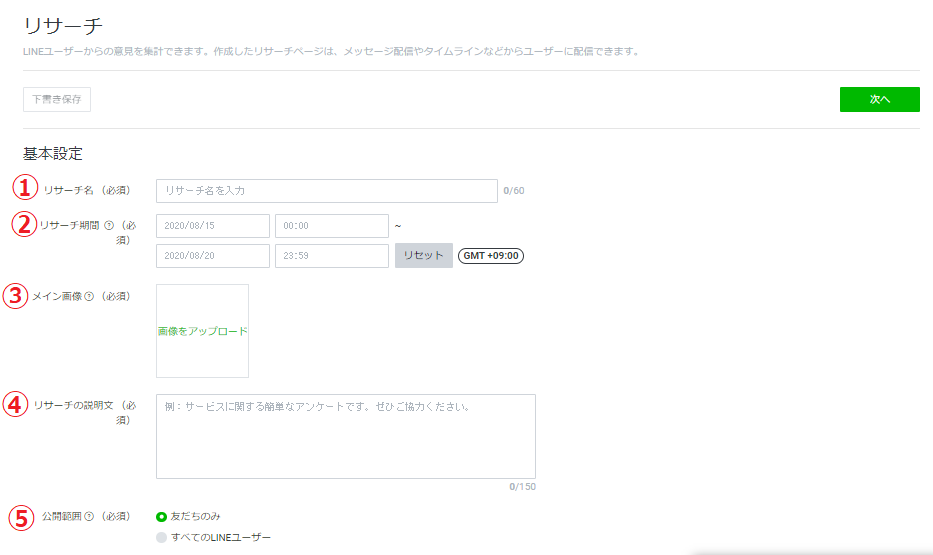The width and height of the screenshot is (933, 555).
Task: Select すべてのLINEユーザー radio option
Action: pyautogui.click(x=162, y=538)
